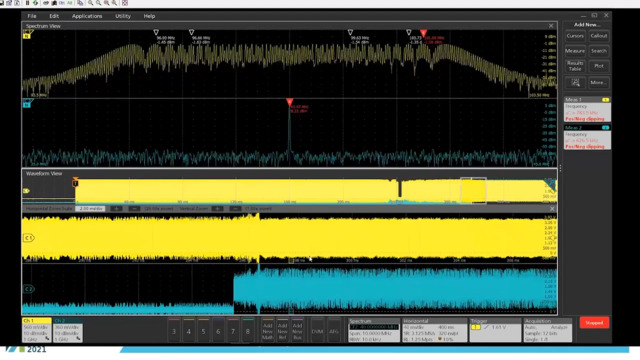
Task: Click the yellow Ch1 spectrum trace handle
Action: click(x=27, y=34)
